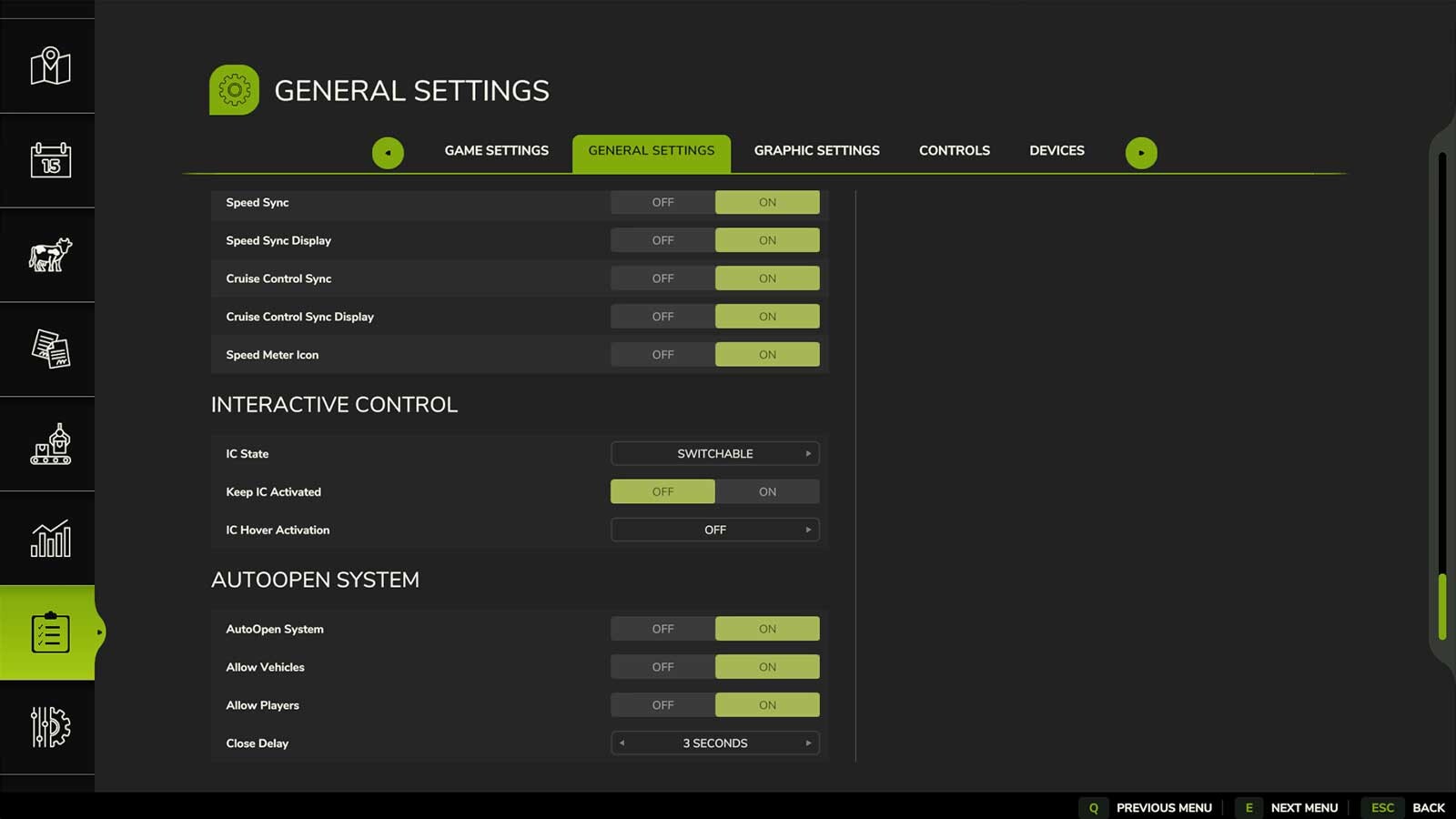Increase Close Delay with right arrow
The height and width of the screenshot is (819, 1456).
808,743
